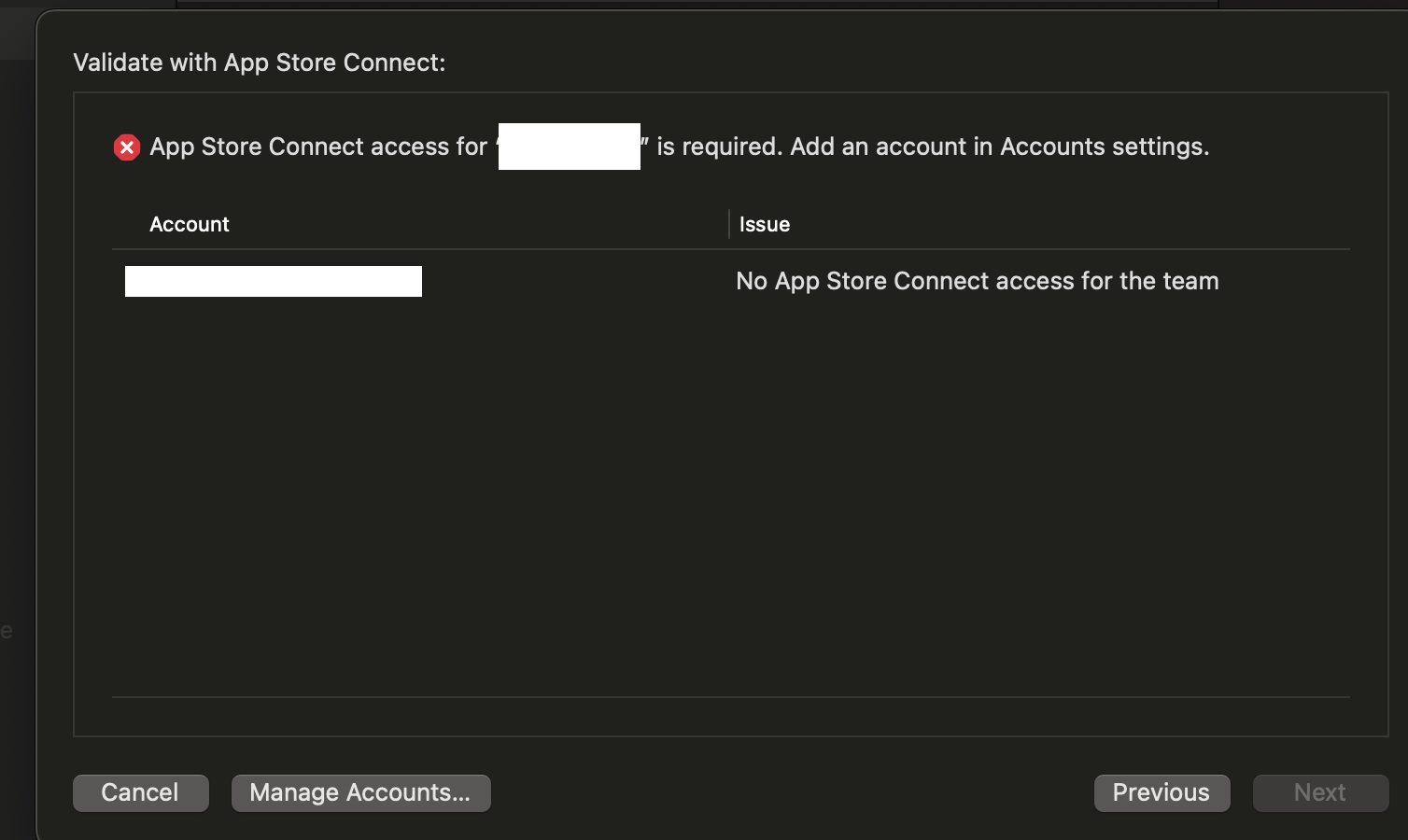The height and width of the screenshot is (840, 1408).
Task: Click the red error X icon
Action: pyautogui.click(x=127, y=147)
